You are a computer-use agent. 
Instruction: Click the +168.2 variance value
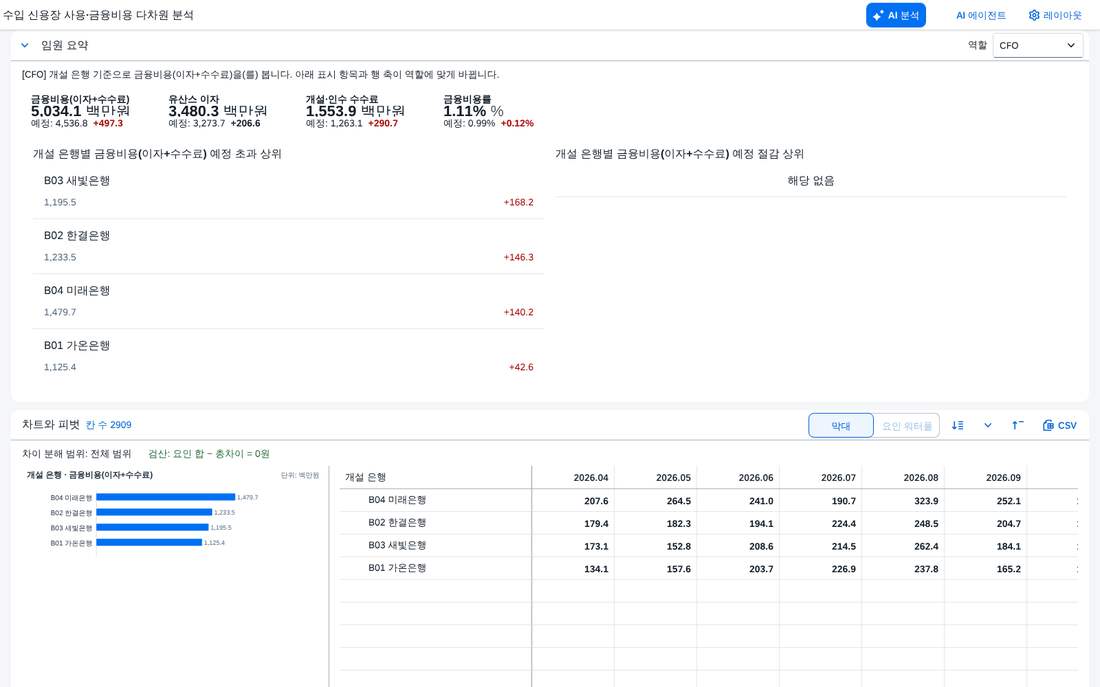(518, 202)
